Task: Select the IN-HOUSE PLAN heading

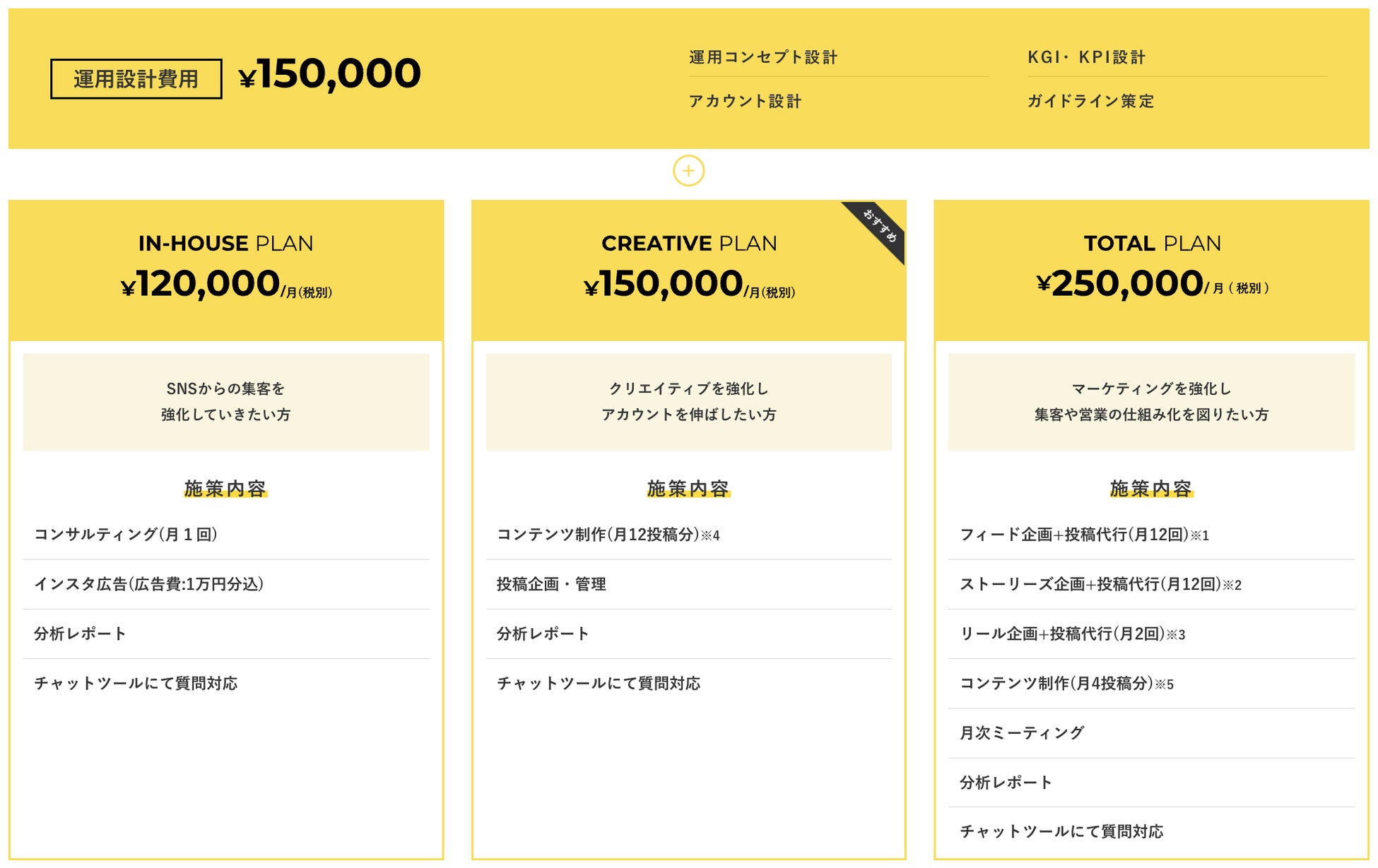Action: pyautogui.click(x=225, y=244)
